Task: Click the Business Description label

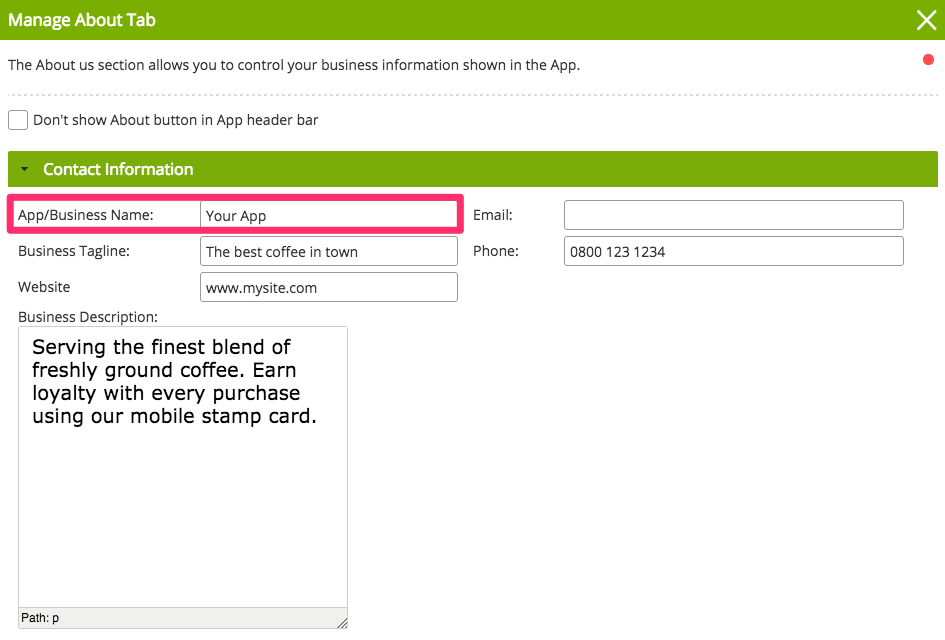Action: [x=88, y=317]
